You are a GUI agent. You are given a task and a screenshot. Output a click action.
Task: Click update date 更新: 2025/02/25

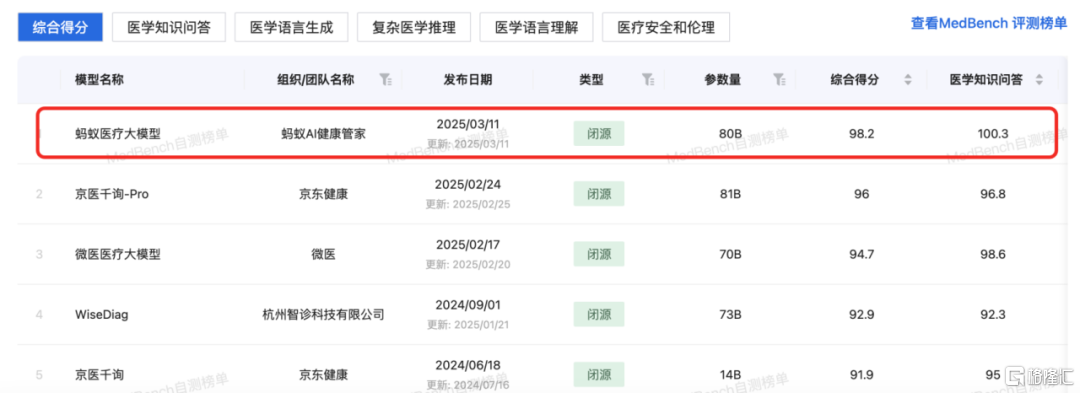(468, 204)
